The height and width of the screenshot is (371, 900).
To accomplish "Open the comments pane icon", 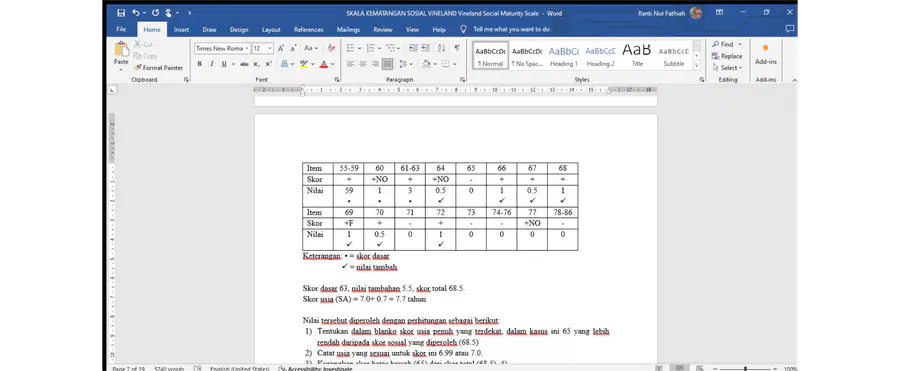I will coord(790,29).
